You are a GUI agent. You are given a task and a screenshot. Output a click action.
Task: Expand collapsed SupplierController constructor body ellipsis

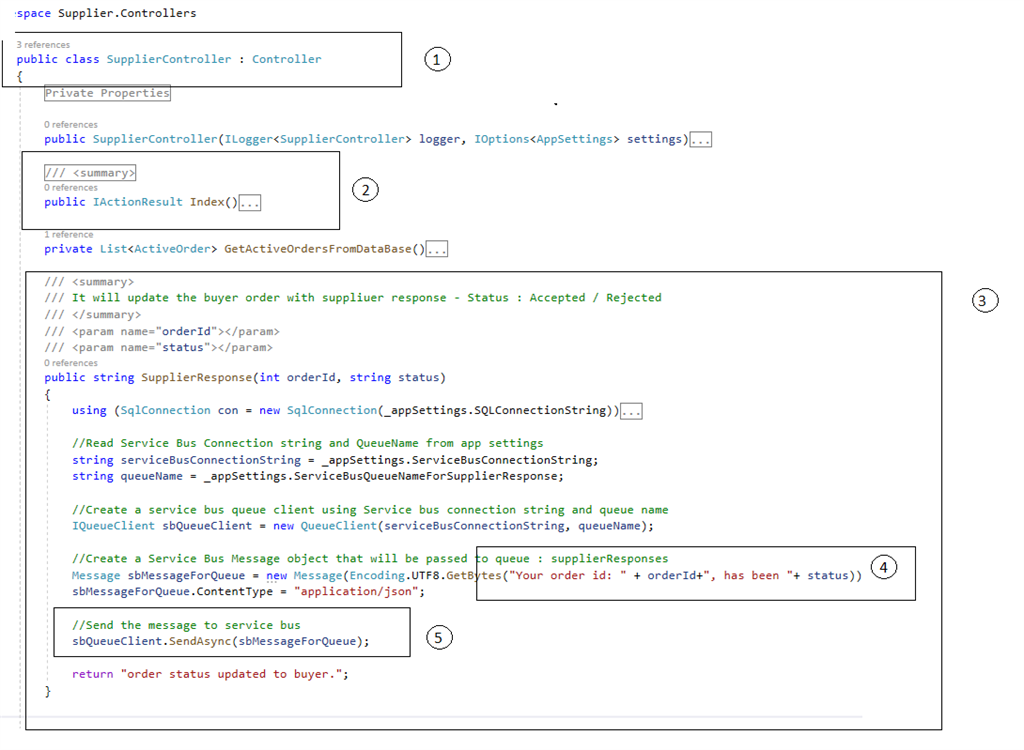coord(701,139)
